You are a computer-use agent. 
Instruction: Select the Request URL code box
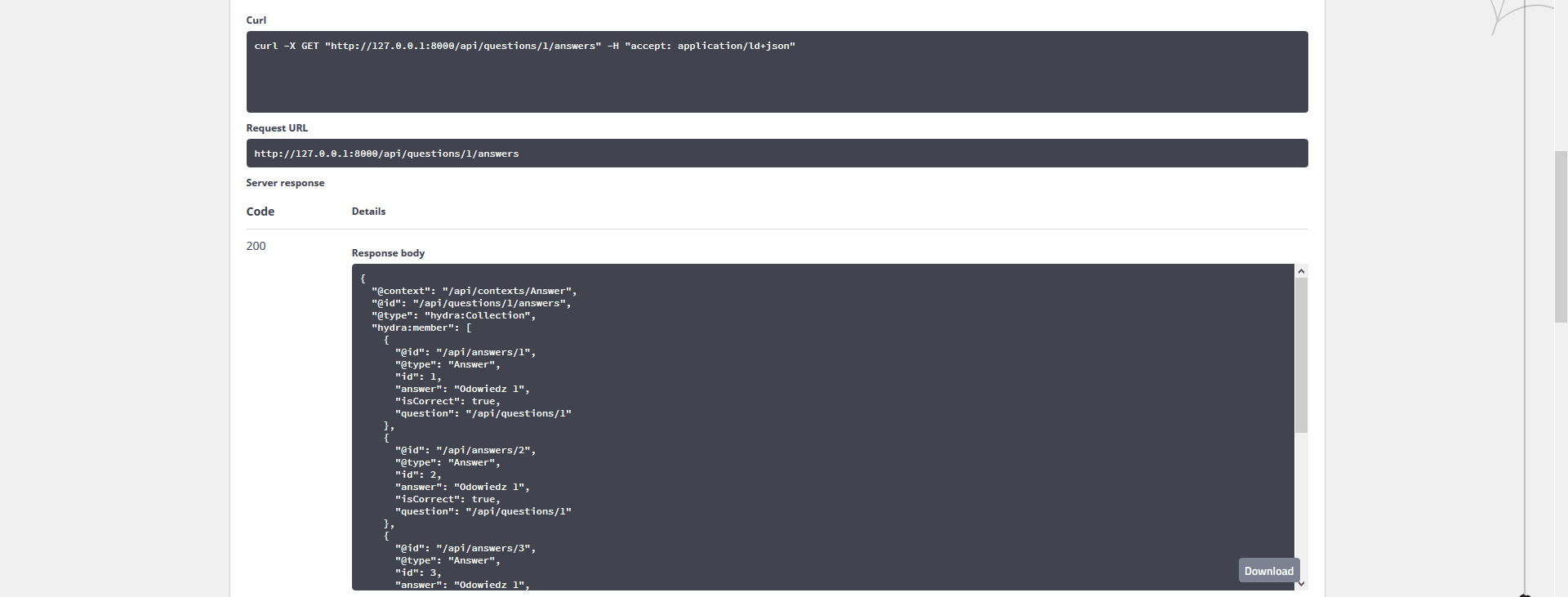click(776, 154)
